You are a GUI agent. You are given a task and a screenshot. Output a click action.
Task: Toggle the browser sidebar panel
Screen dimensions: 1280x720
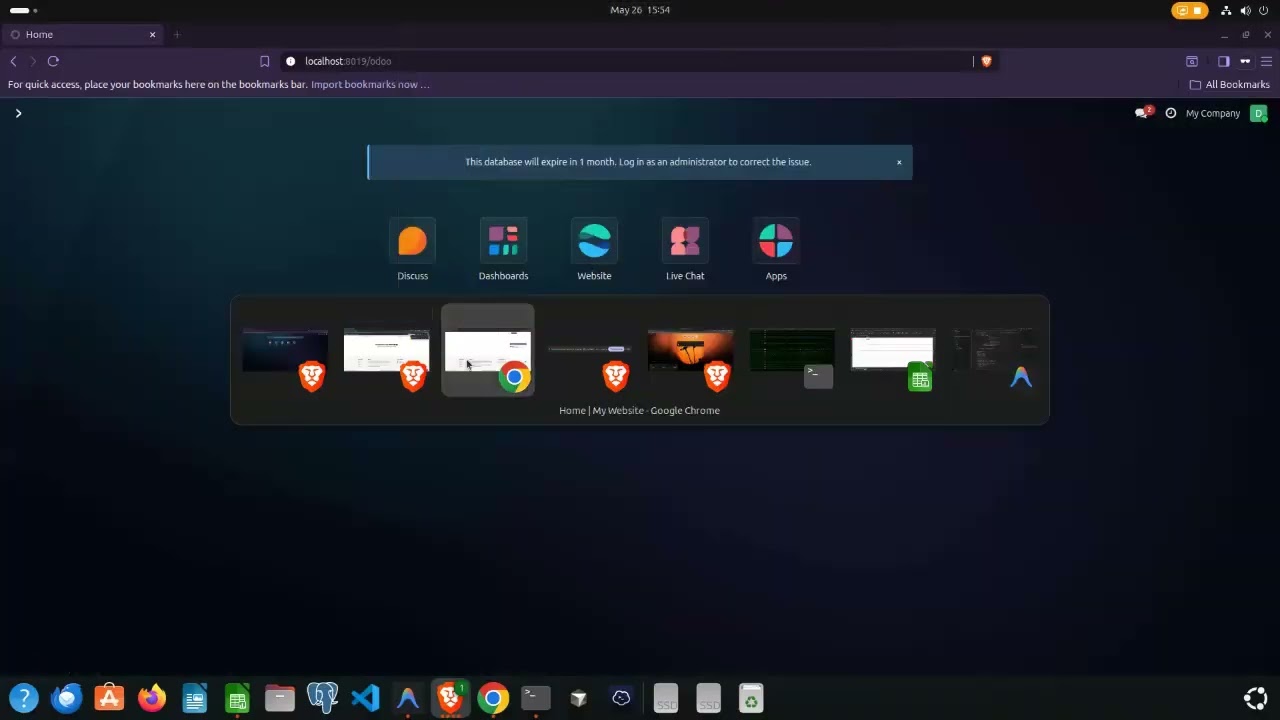1223,61
